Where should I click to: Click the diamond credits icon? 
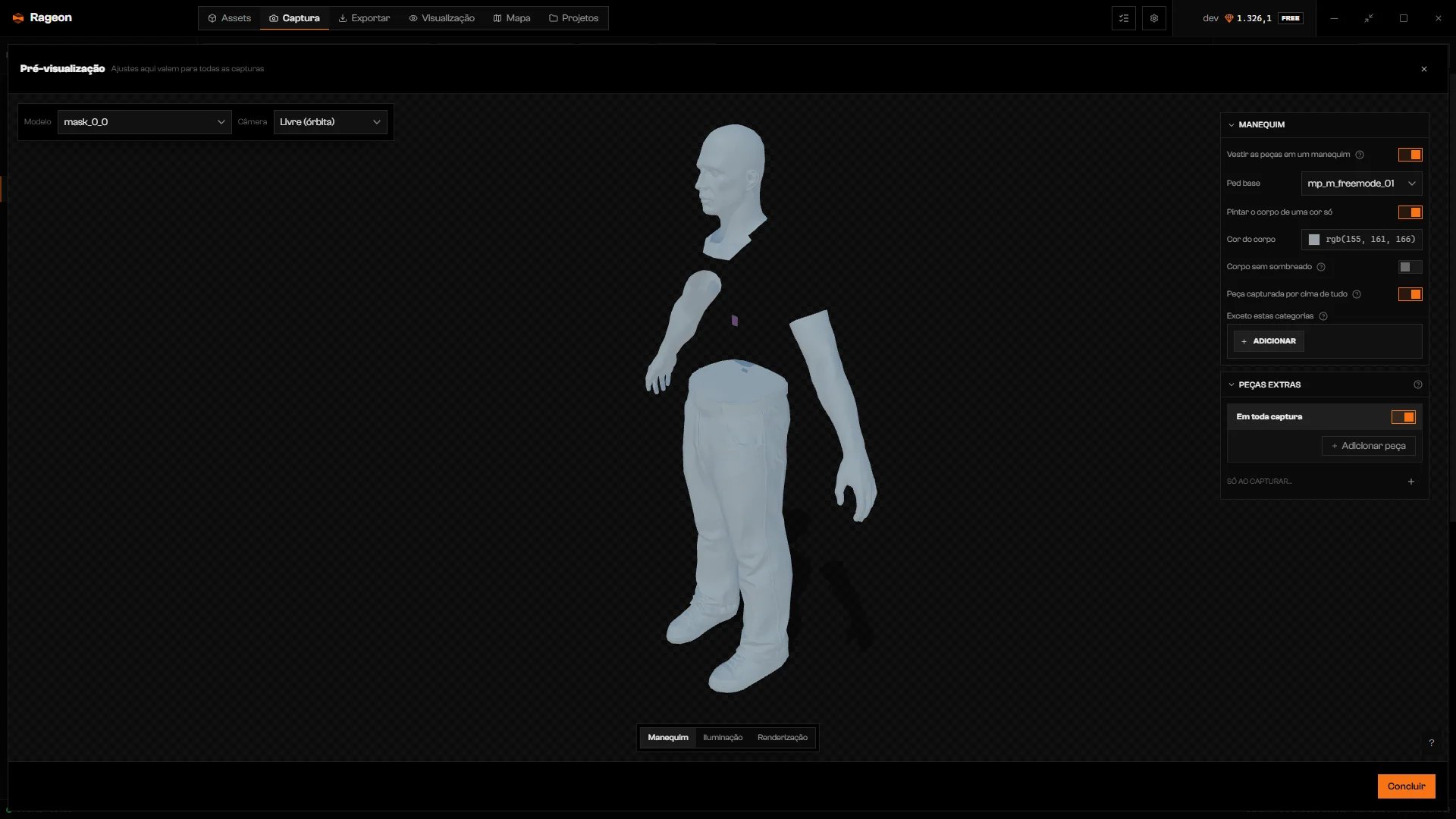1229,18
